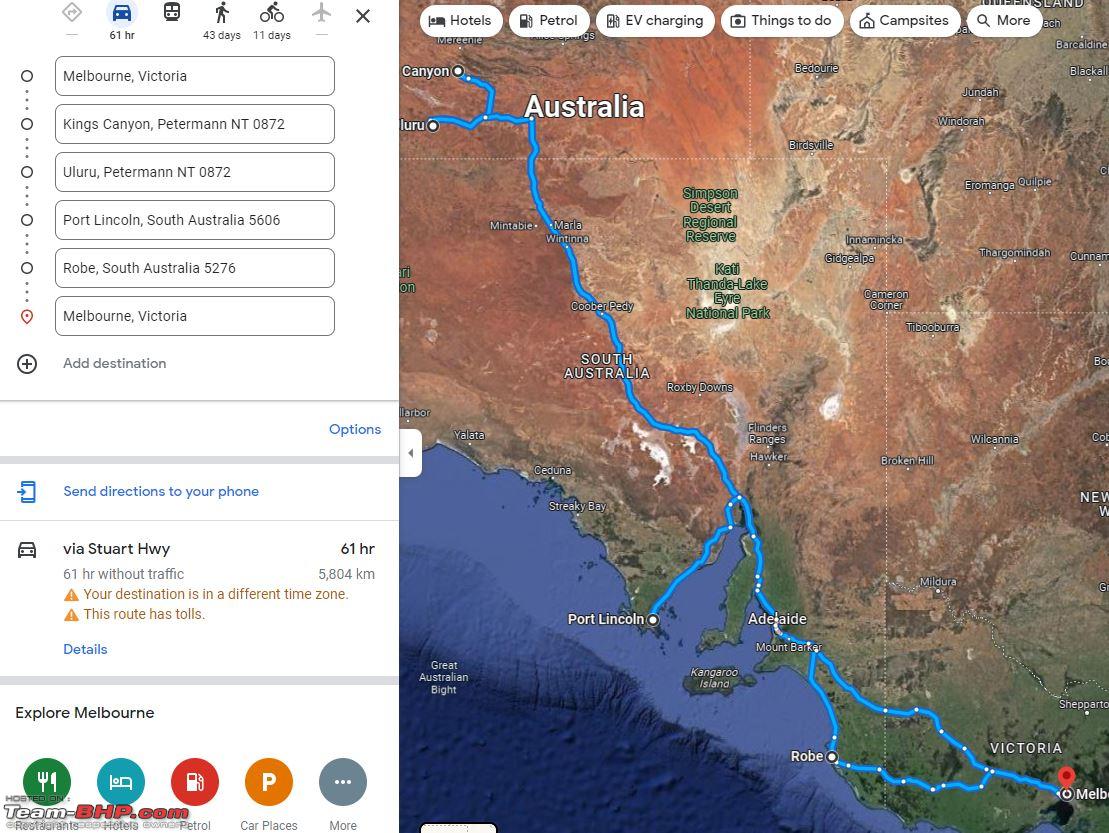Viewport: 1109px width, 833px height.
Task: Click the Port Lincoln waypoint on map
Action: 653,619
